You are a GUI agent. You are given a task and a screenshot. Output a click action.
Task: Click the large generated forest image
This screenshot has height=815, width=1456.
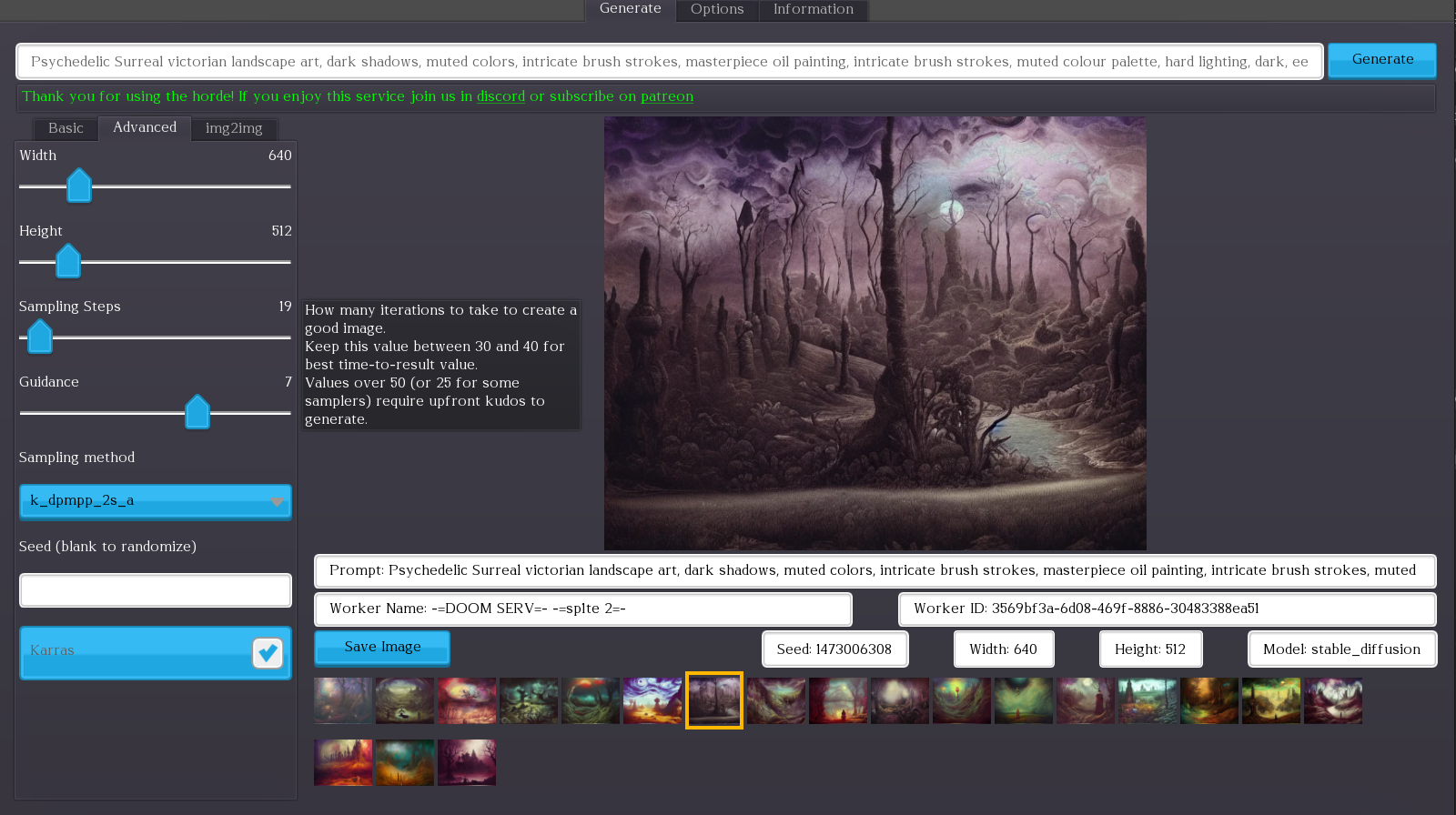(875, 333)
